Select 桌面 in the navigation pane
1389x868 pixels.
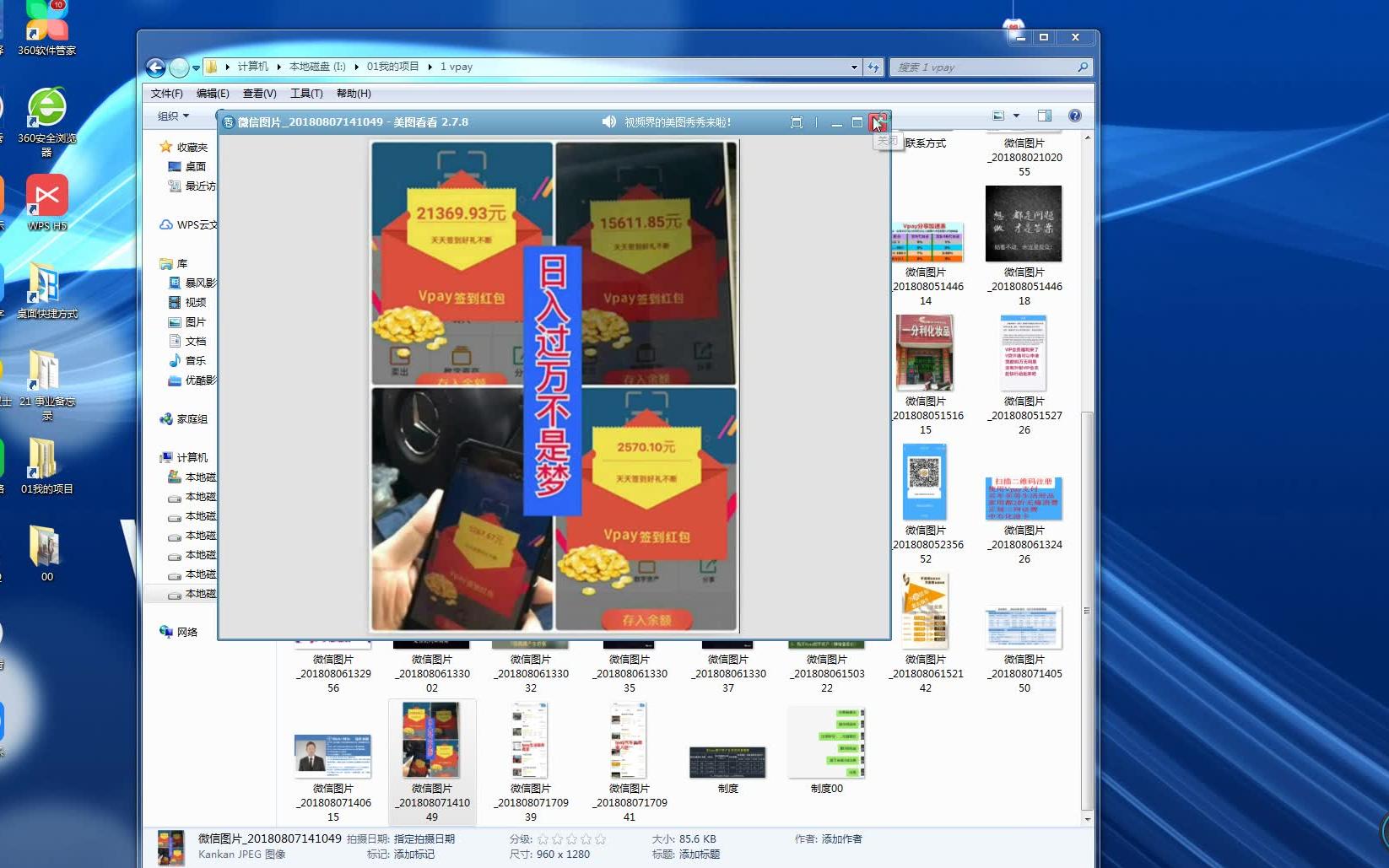pyautogui.click(x=187, y=167)
